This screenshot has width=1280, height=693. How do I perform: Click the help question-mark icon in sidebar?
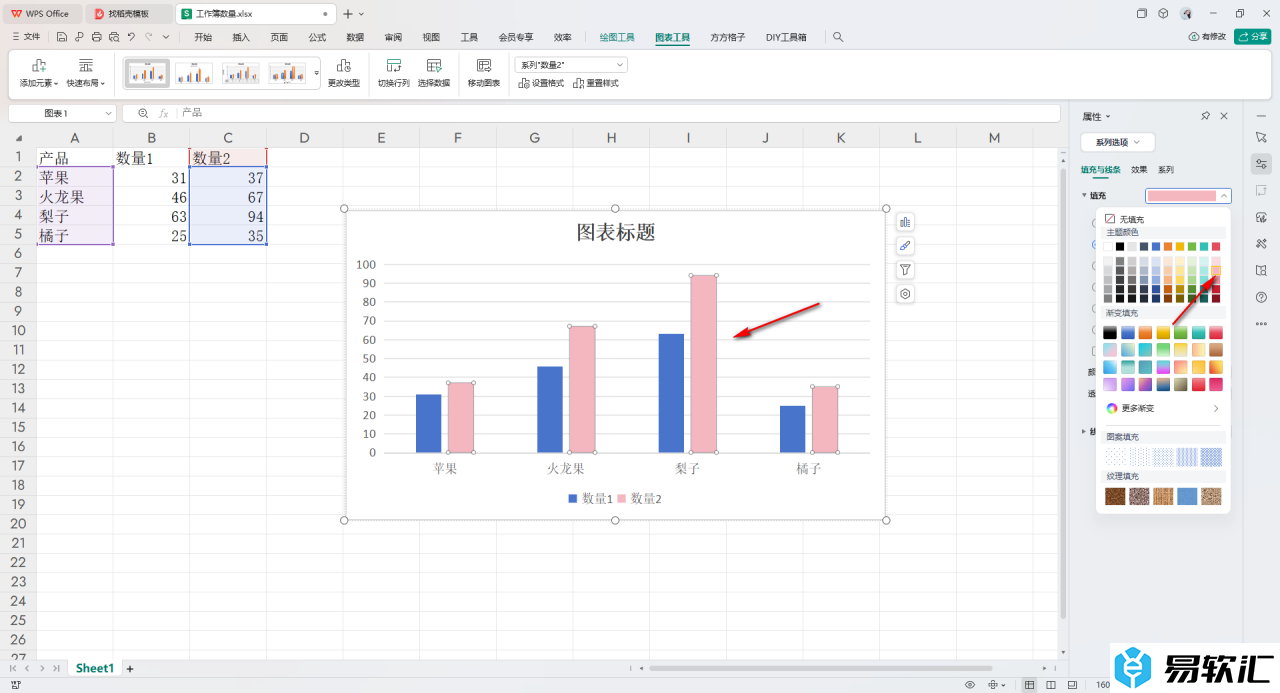[1261, 296]
